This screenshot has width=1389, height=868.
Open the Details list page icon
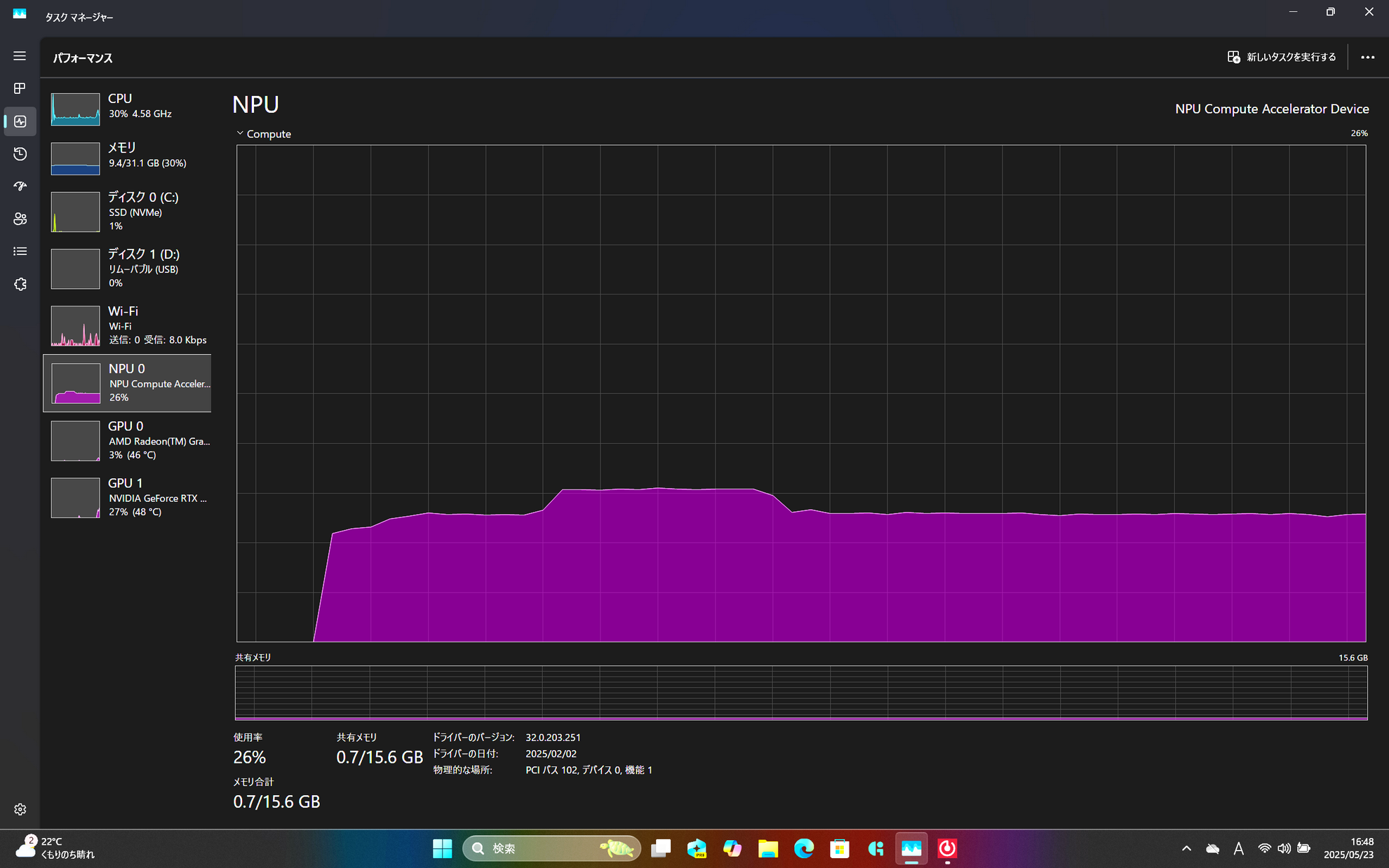tap(20, 251)
